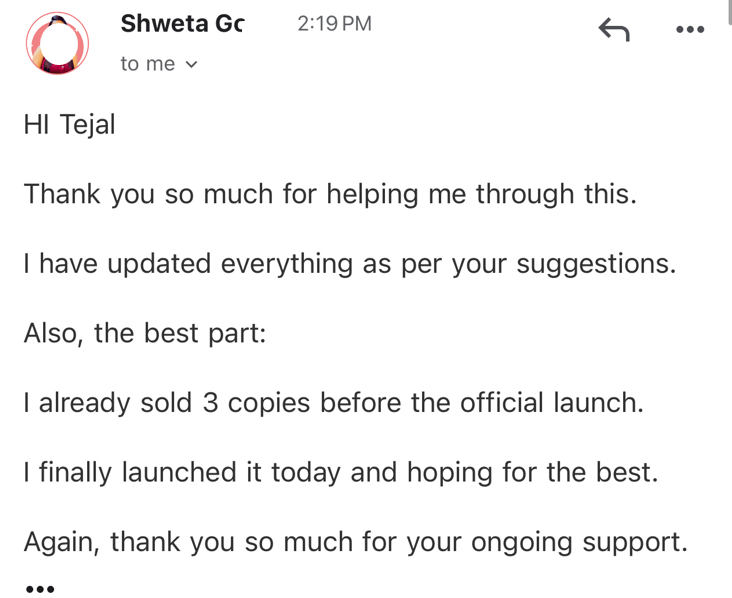This screenshot has width=732, height=598.
Task: Click the 'sold 3 copies' sentence
Action: tap(334, 403)
